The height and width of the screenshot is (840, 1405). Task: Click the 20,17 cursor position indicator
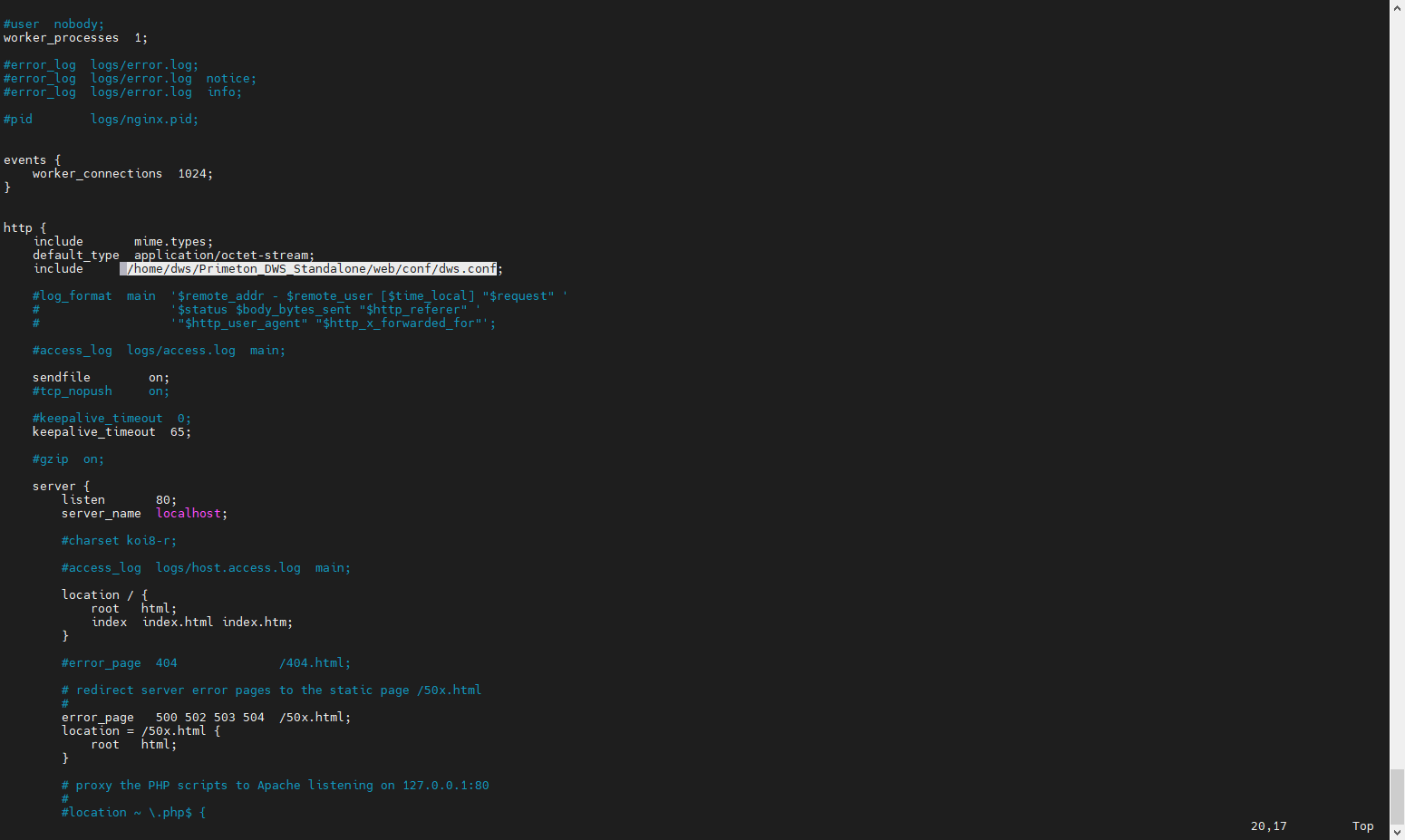pyautogui.click(x=1268, y=826)
